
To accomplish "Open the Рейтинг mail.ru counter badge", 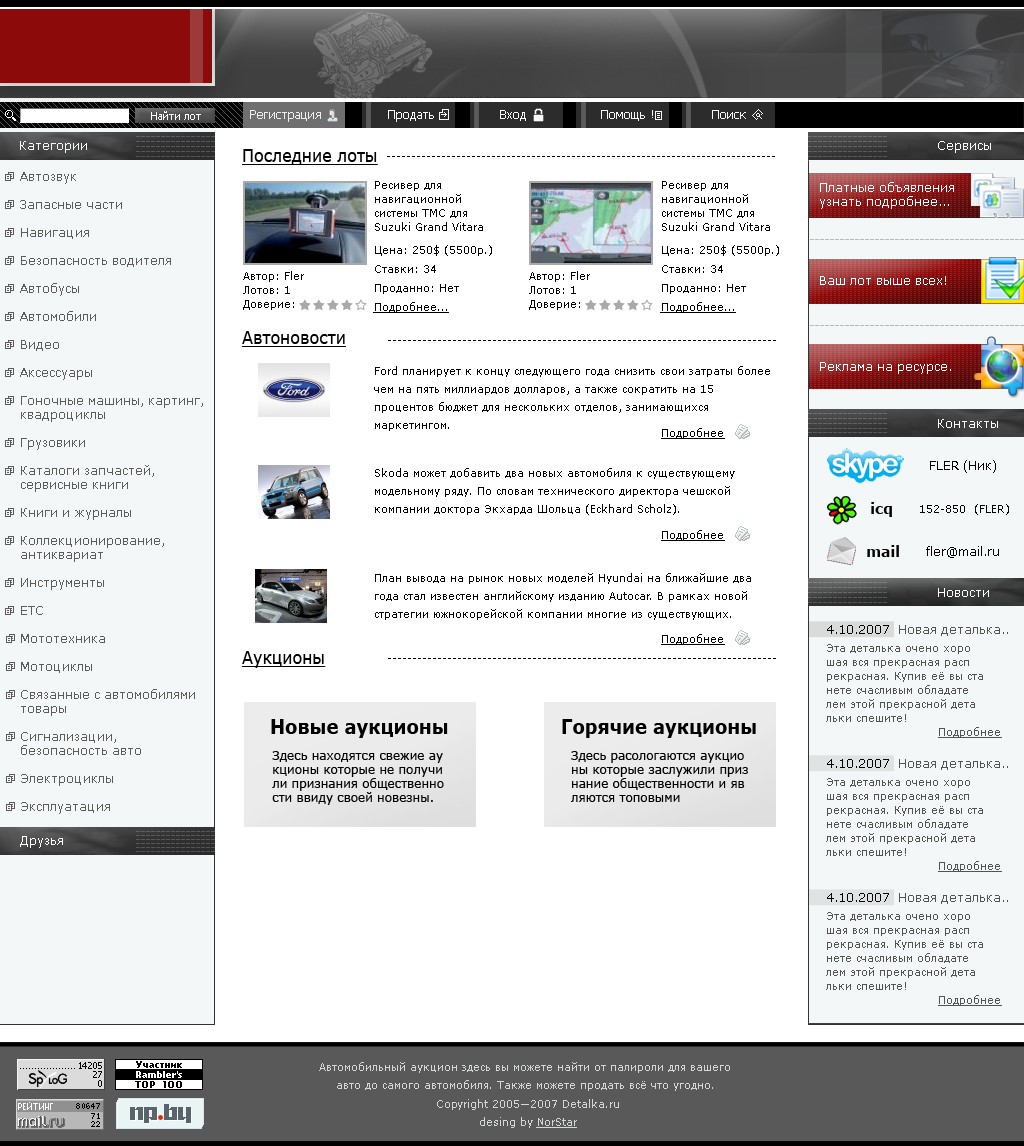I will [60, 1115].
